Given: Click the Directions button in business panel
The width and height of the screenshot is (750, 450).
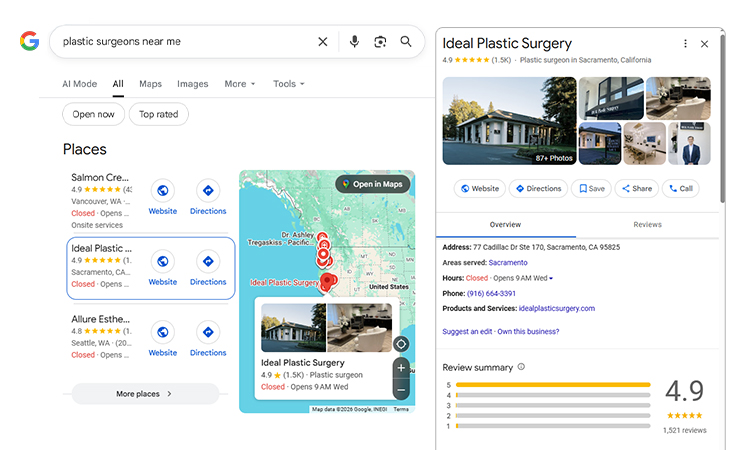Looking at the screenshot, I should point(538,188).
